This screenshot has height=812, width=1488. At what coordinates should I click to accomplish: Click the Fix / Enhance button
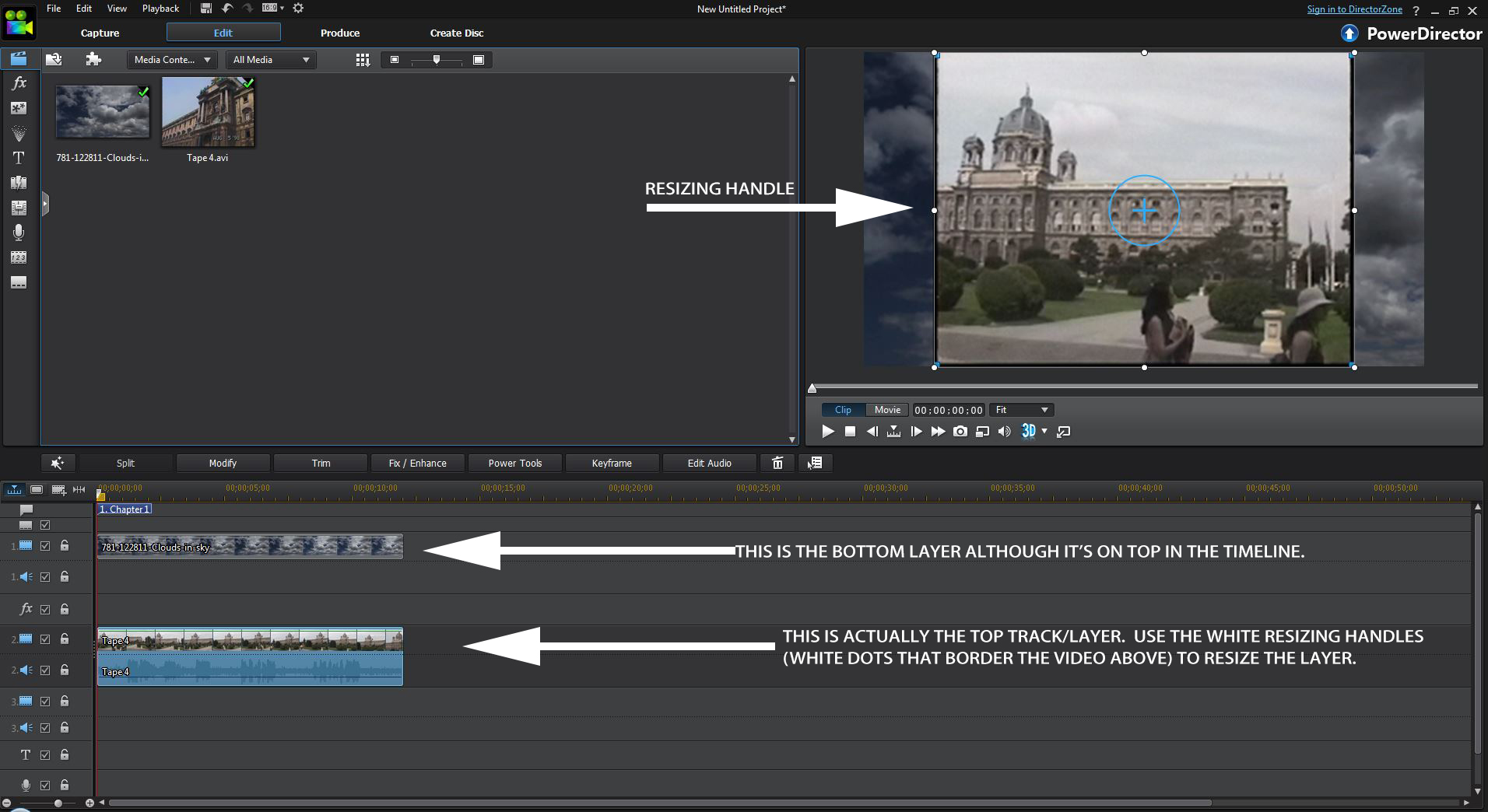(x=418, y=464)
